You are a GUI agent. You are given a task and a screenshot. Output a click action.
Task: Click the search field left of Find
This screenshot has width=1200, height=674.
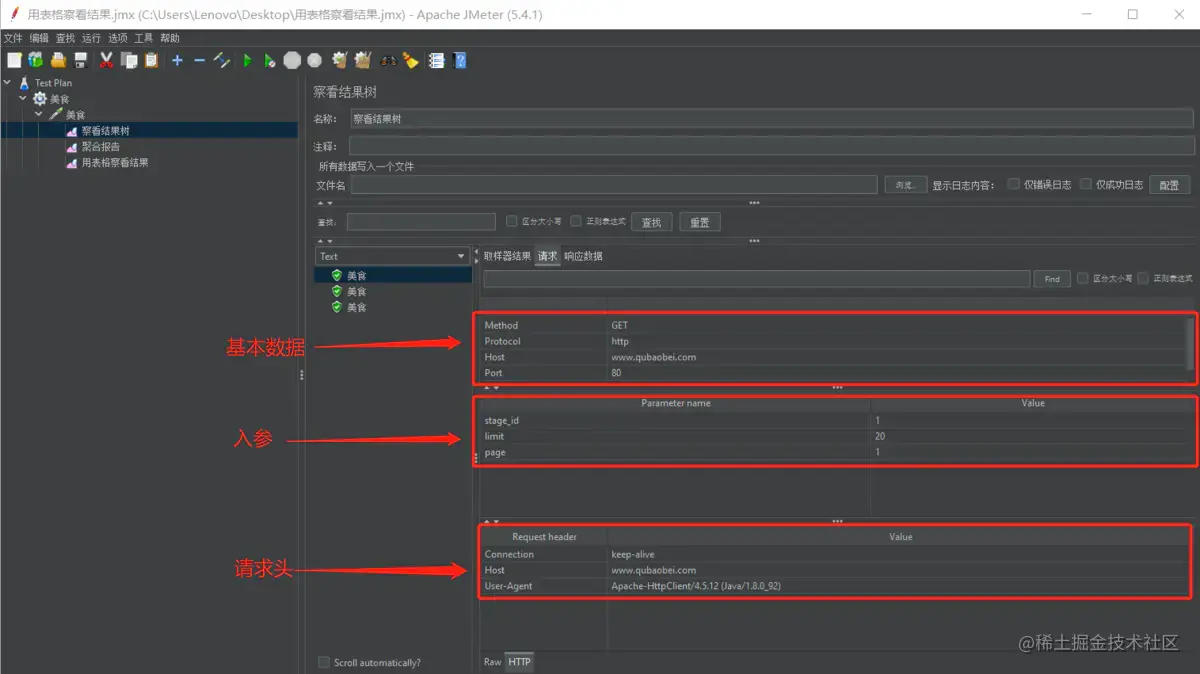[x=756, y=279]
